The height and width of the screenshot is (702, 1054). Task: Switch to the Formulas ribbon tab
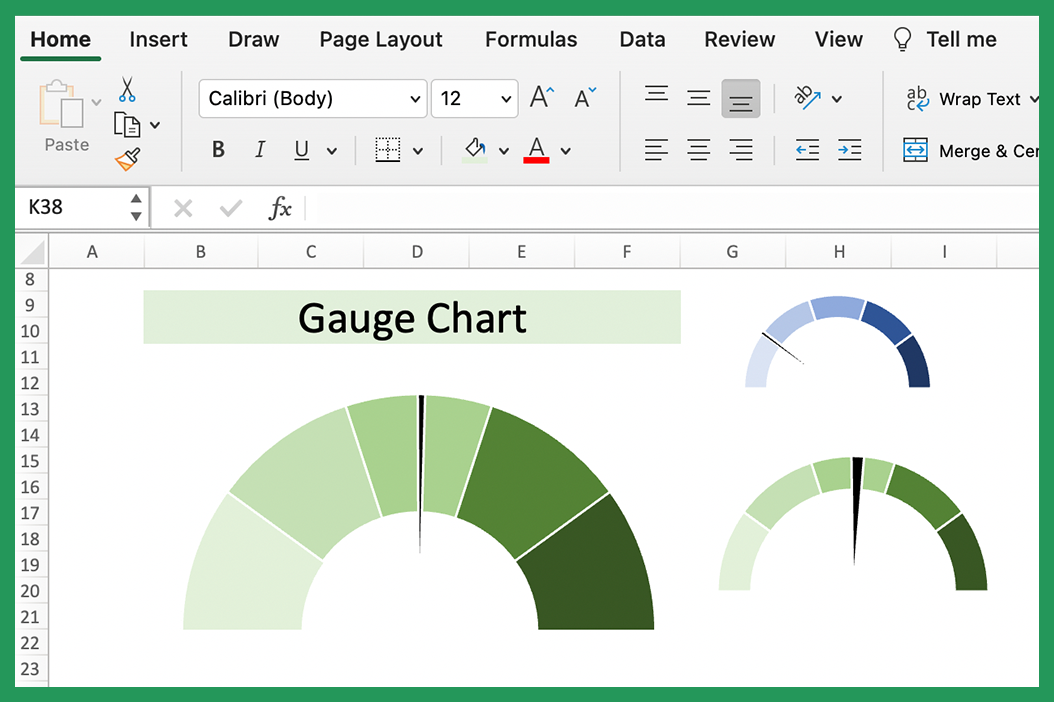(x=531, y=39)
